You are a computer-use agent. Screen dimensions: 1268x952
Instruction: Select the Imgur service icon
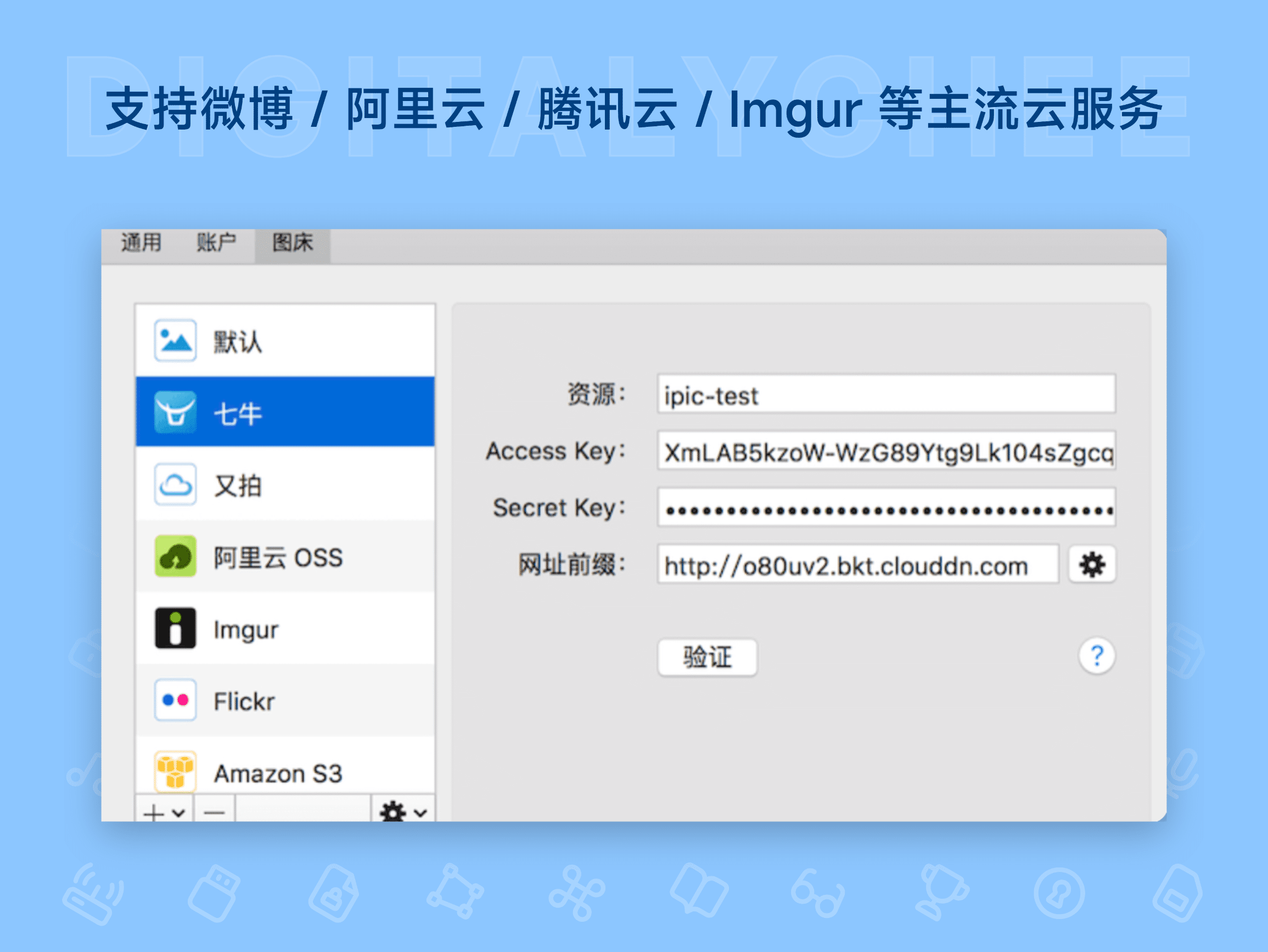point(176,628)
